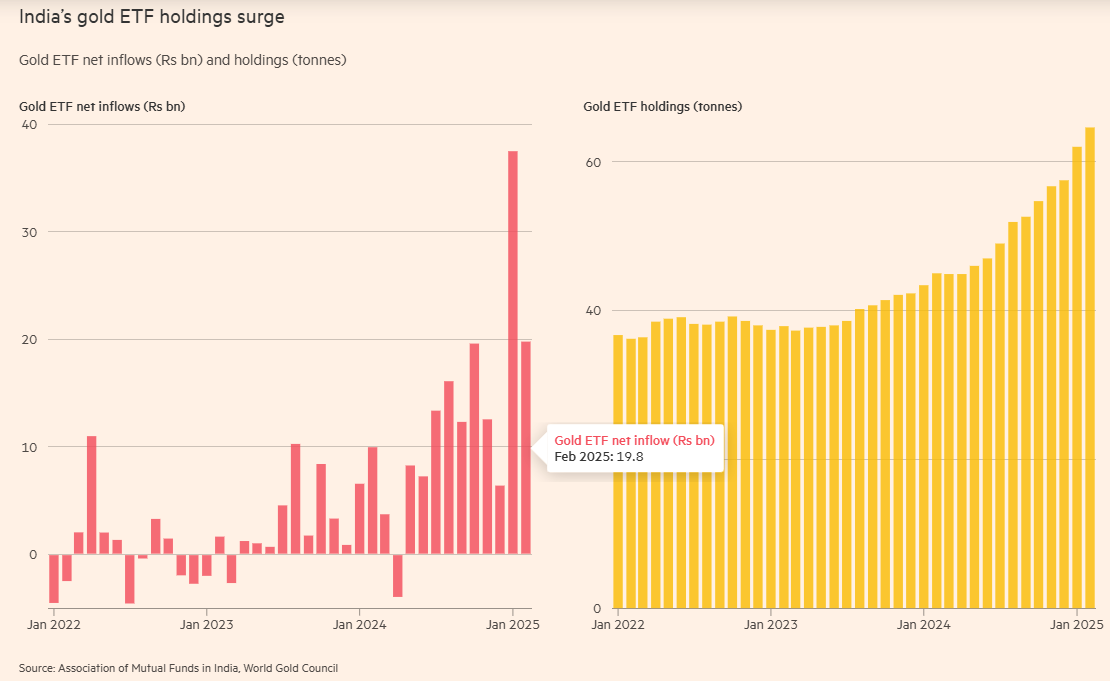Click 'Gold ETF holdings (tonnes)' chart heading

click(662, 106)
